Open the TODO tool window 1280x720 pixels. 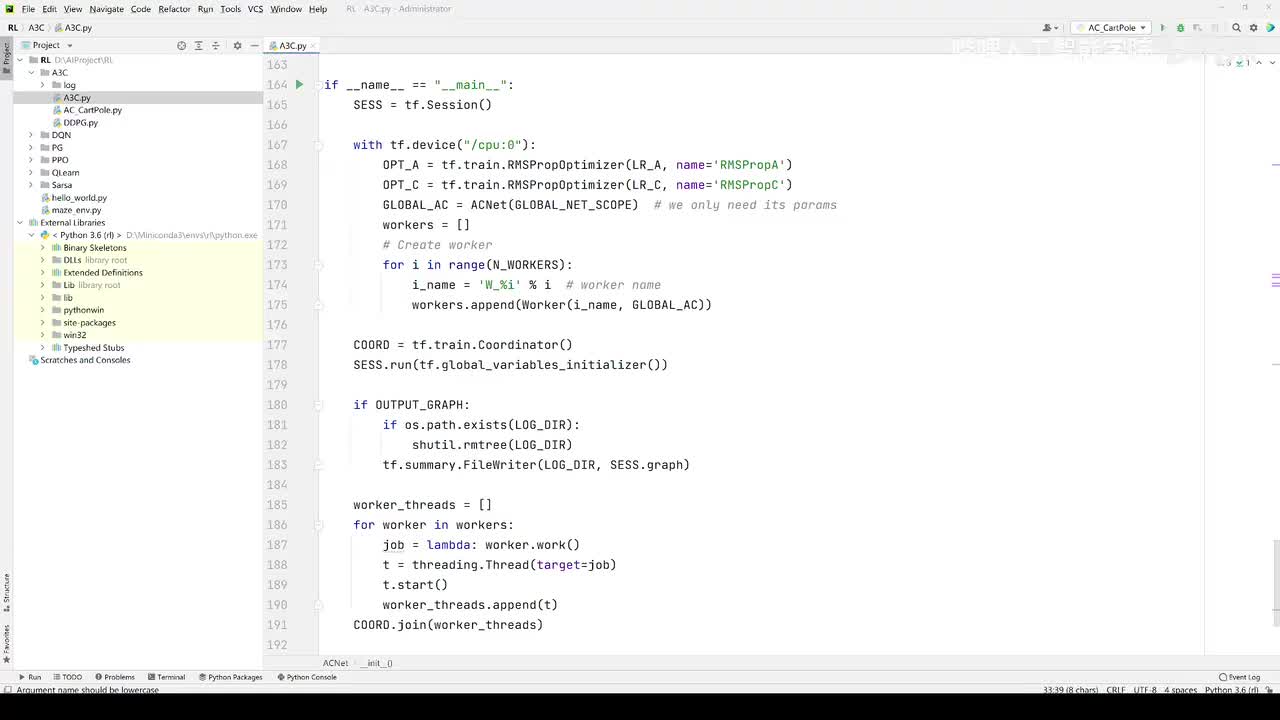[x=67, y=677]
